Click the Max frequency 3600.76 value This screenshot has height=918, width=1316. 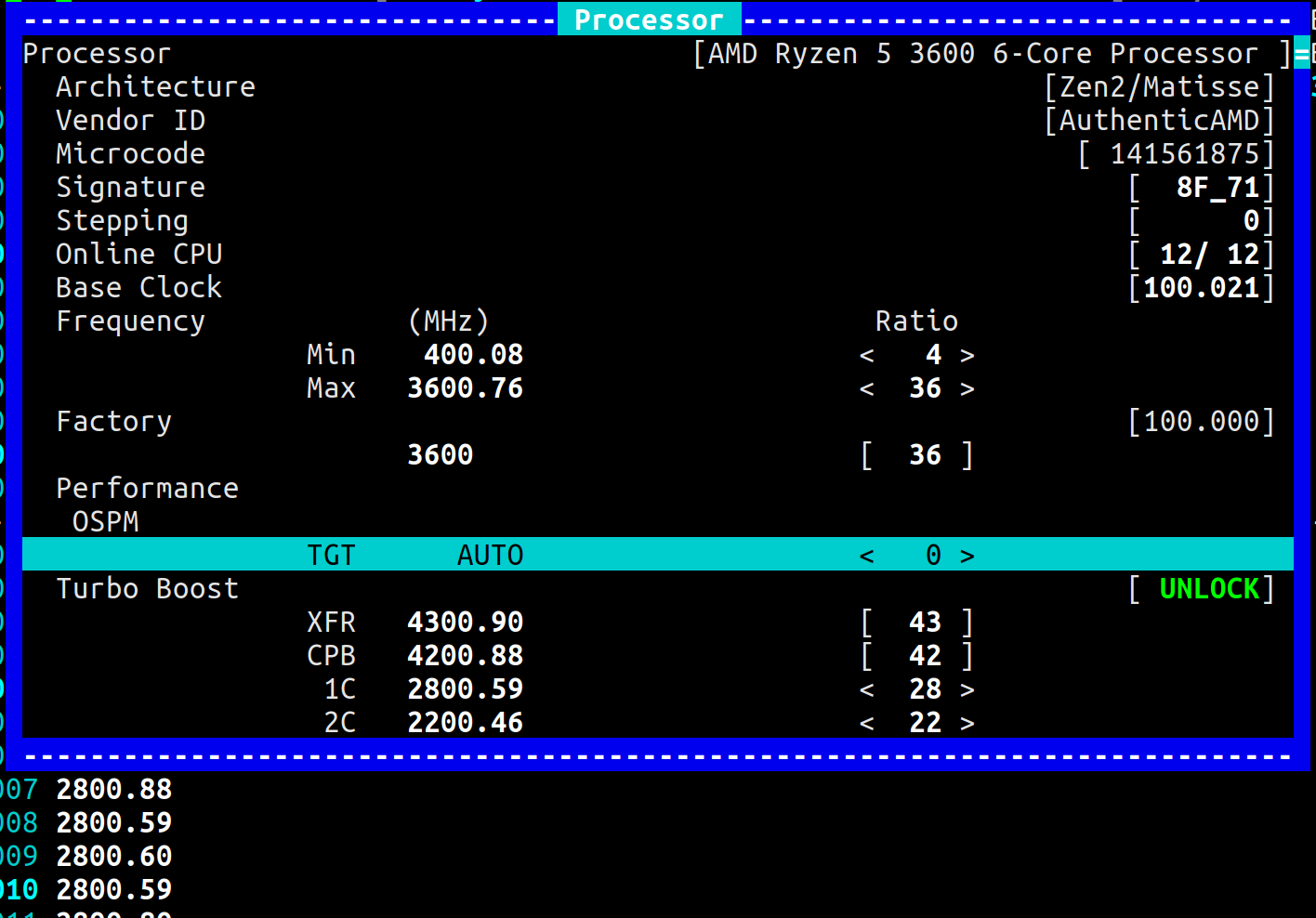(465, 388)
